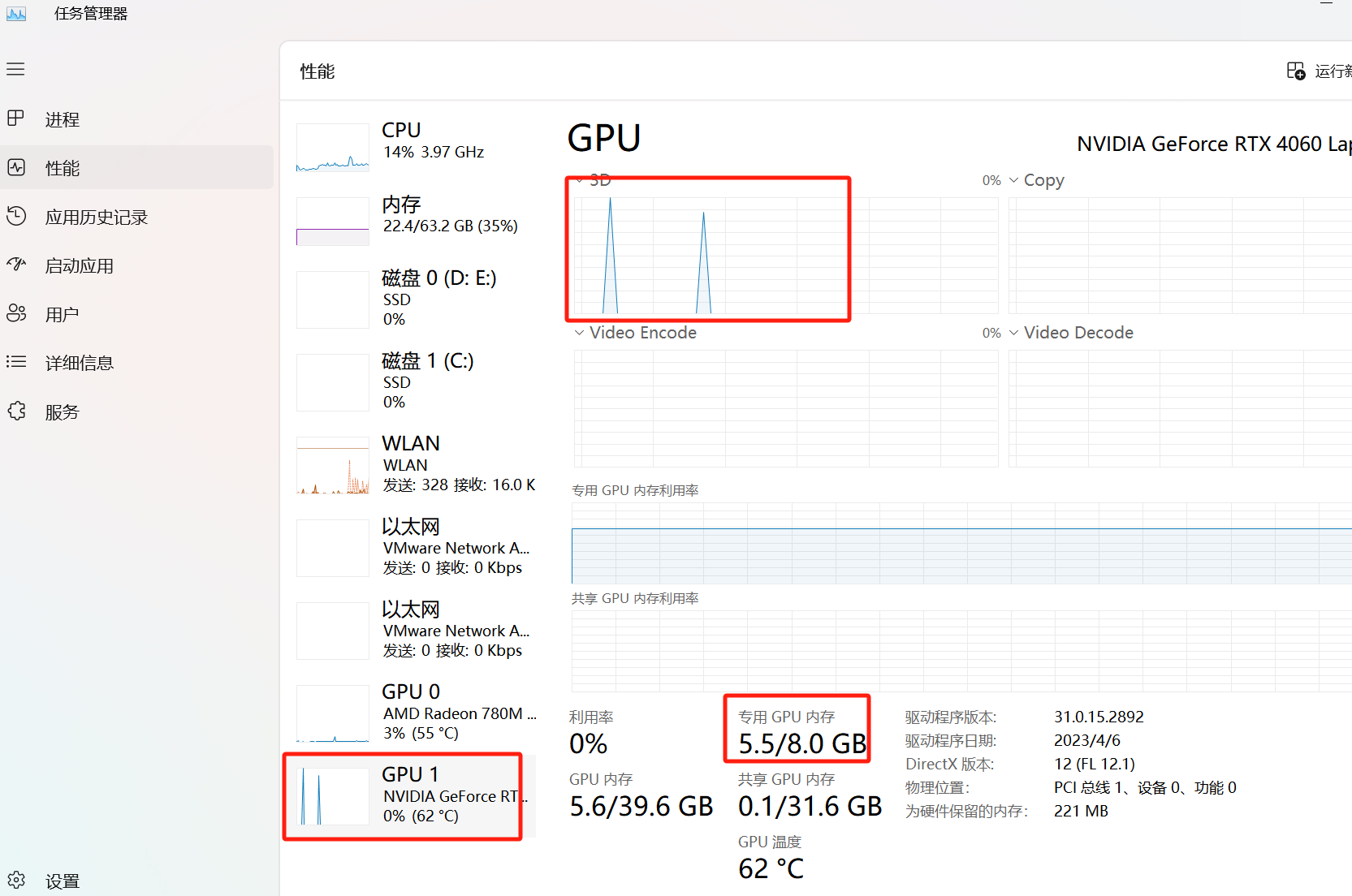This screenshot has width=1352, height=896.
Task: Click the driver date 2023/4/6 value
Action: click(1087, 740)
